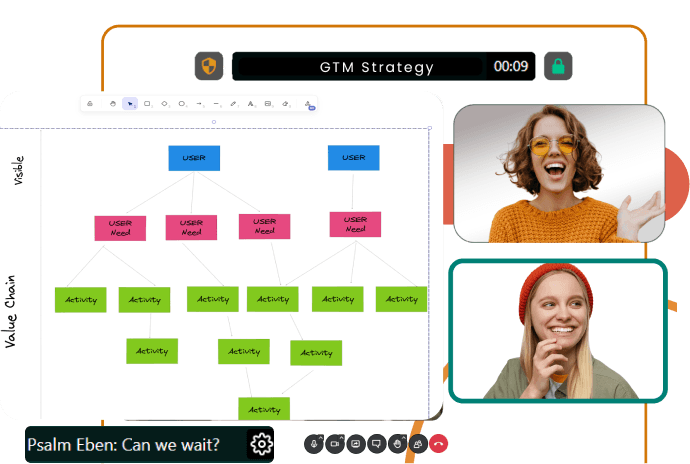Select the Diamond shape tool

[x=165, y=104]
